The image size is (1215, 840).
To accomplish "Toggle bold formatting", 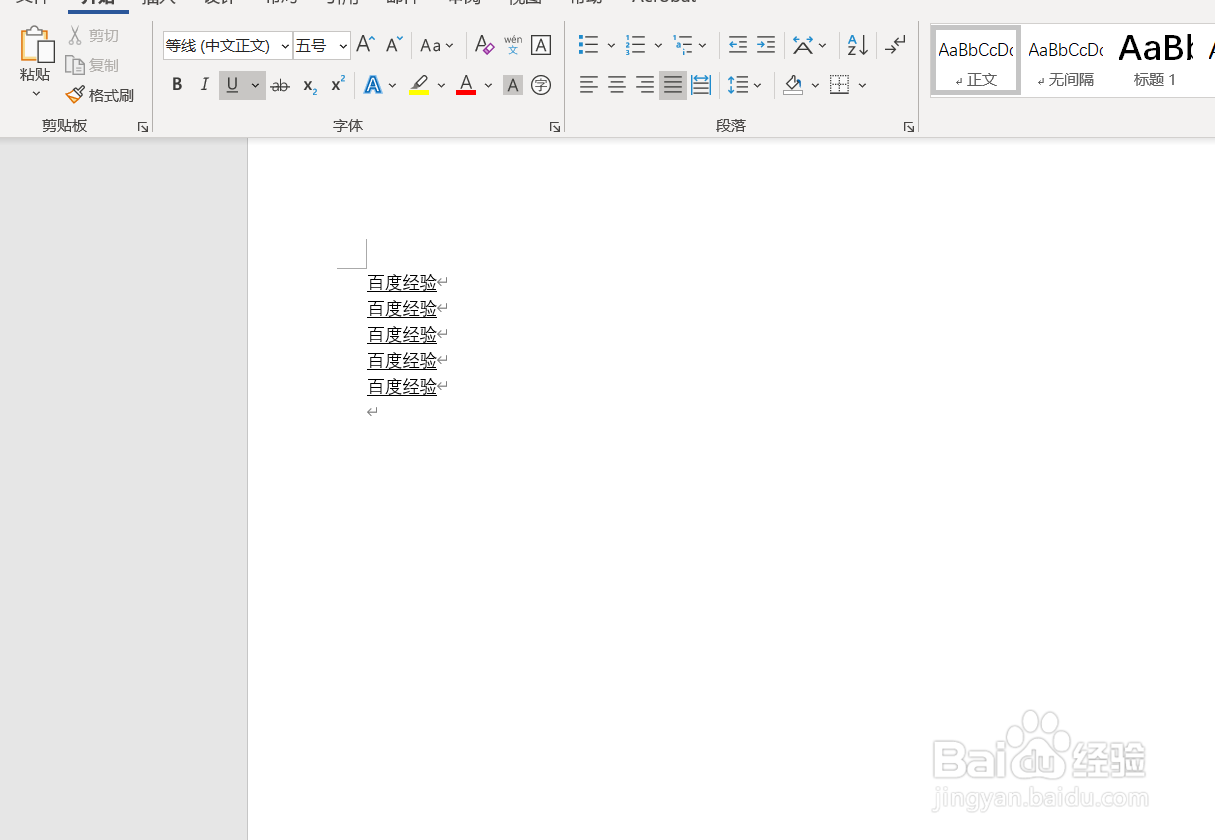I will pos(177,85).
